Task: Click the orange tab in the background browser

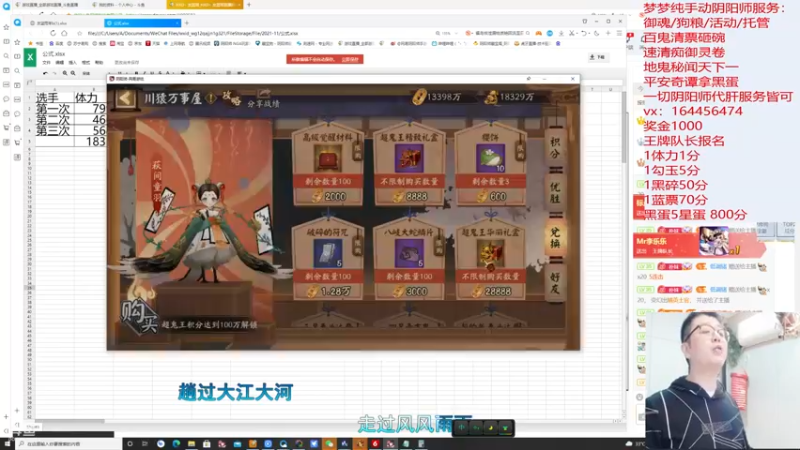Action: [x=205, y=5]
